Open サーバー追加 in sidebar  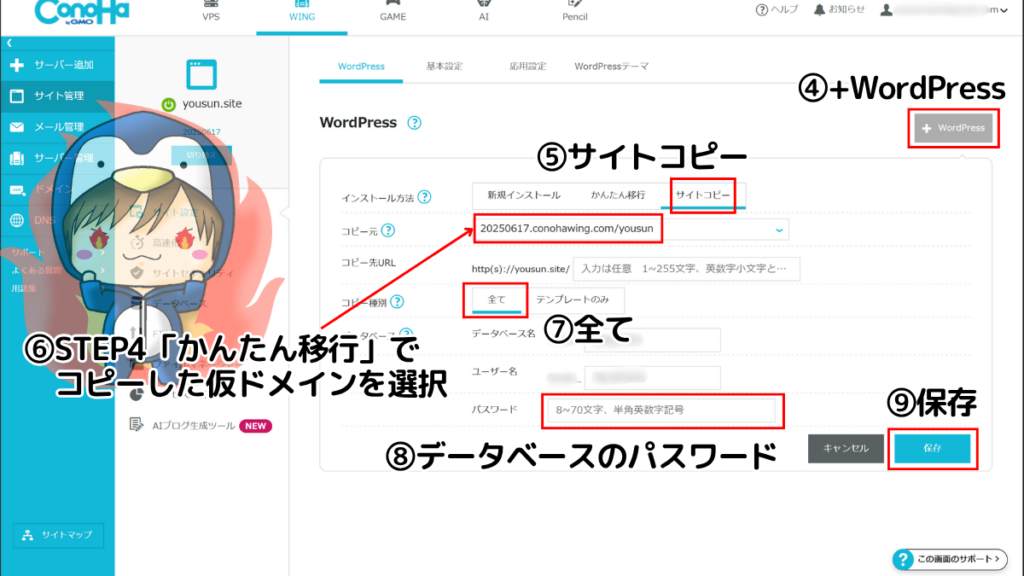[x=57, y=65]
